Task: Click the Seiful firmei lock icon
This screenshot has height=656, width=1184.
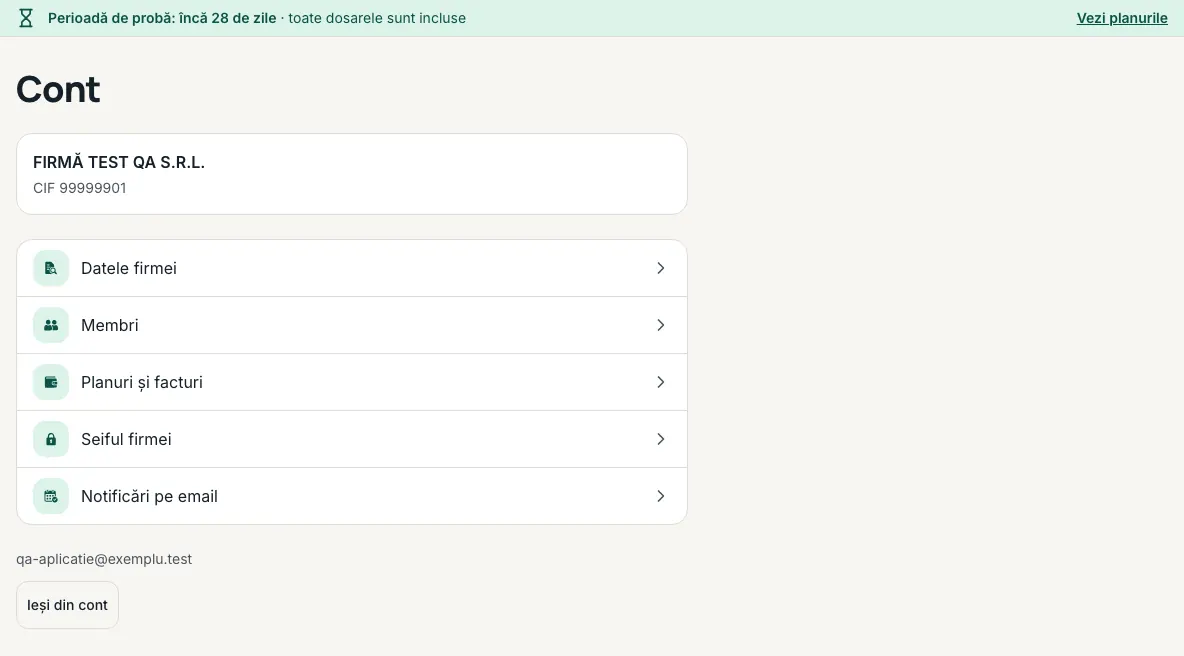Action: click(51, 439)
